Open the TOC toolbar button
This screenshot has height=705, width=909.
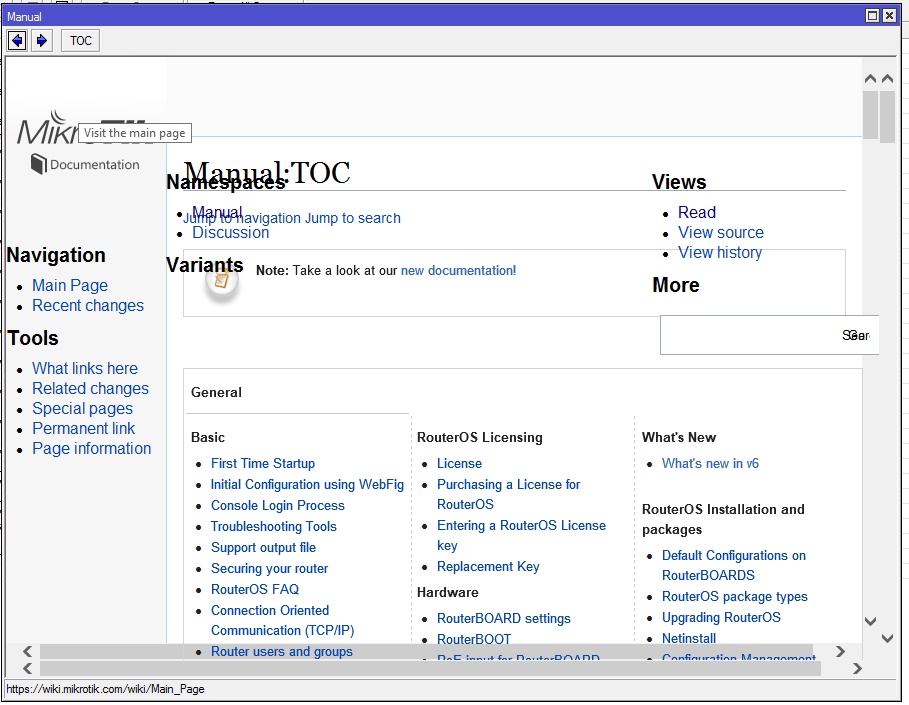tap(81, 41)
